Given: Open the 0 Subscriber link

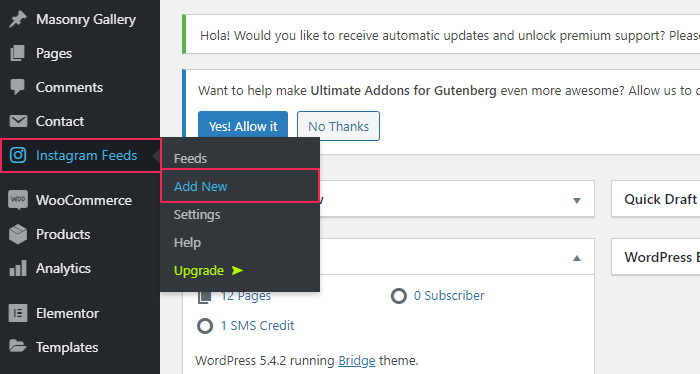Looking at the screenshot, I should [449, 295].
